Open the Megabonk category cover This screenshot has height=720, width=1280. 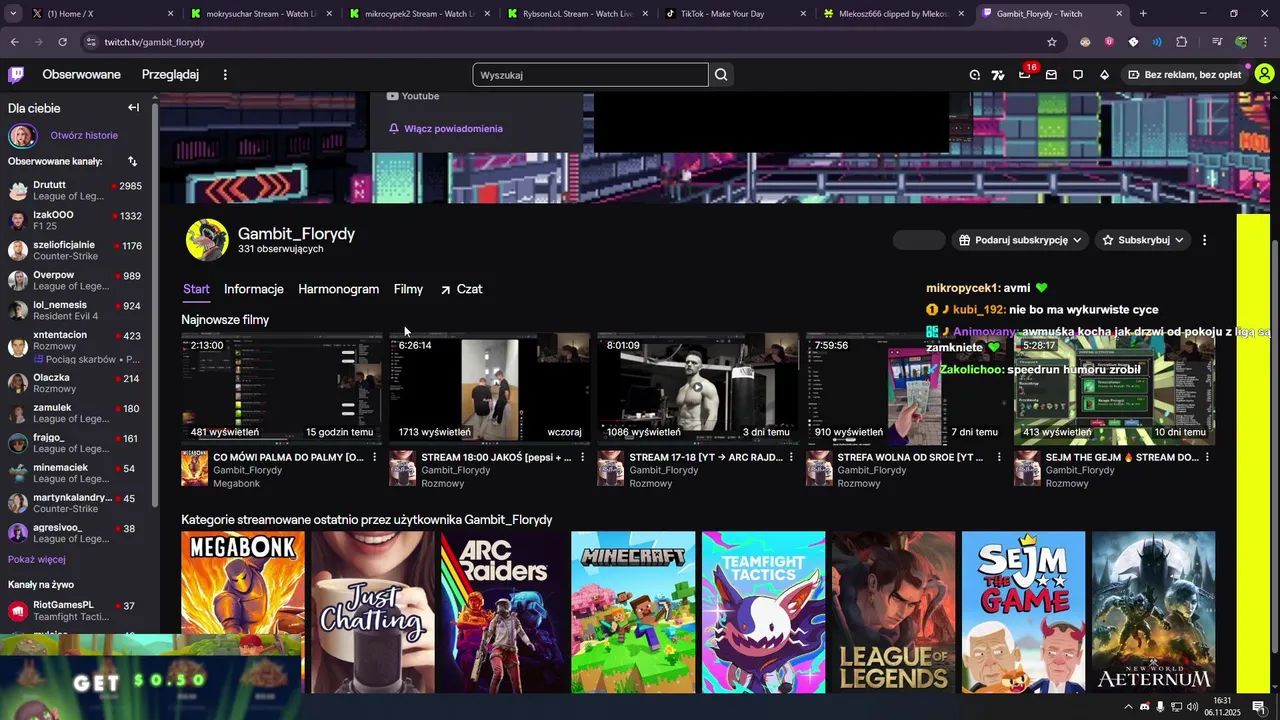243,612
